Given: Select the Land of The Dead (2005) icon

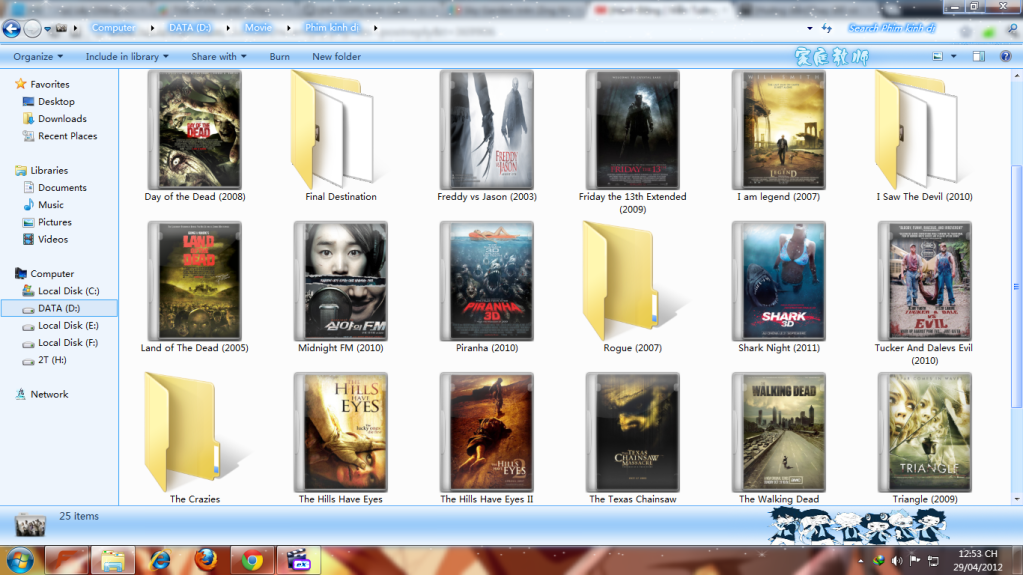Looking at the screenshot, I should pos(194,281).
